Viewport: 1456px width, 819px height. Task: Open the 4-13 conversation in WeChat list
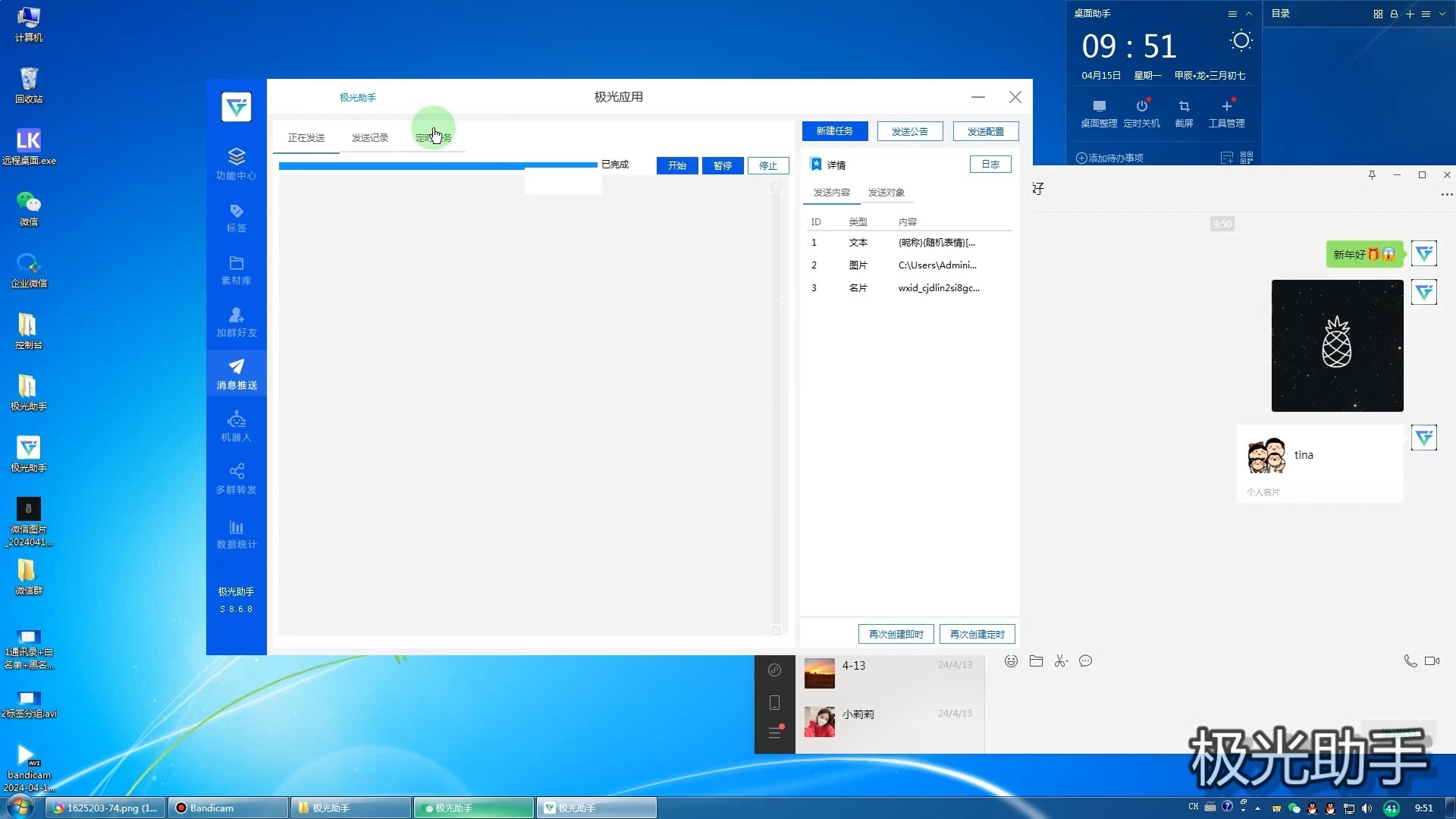point(890,673)
